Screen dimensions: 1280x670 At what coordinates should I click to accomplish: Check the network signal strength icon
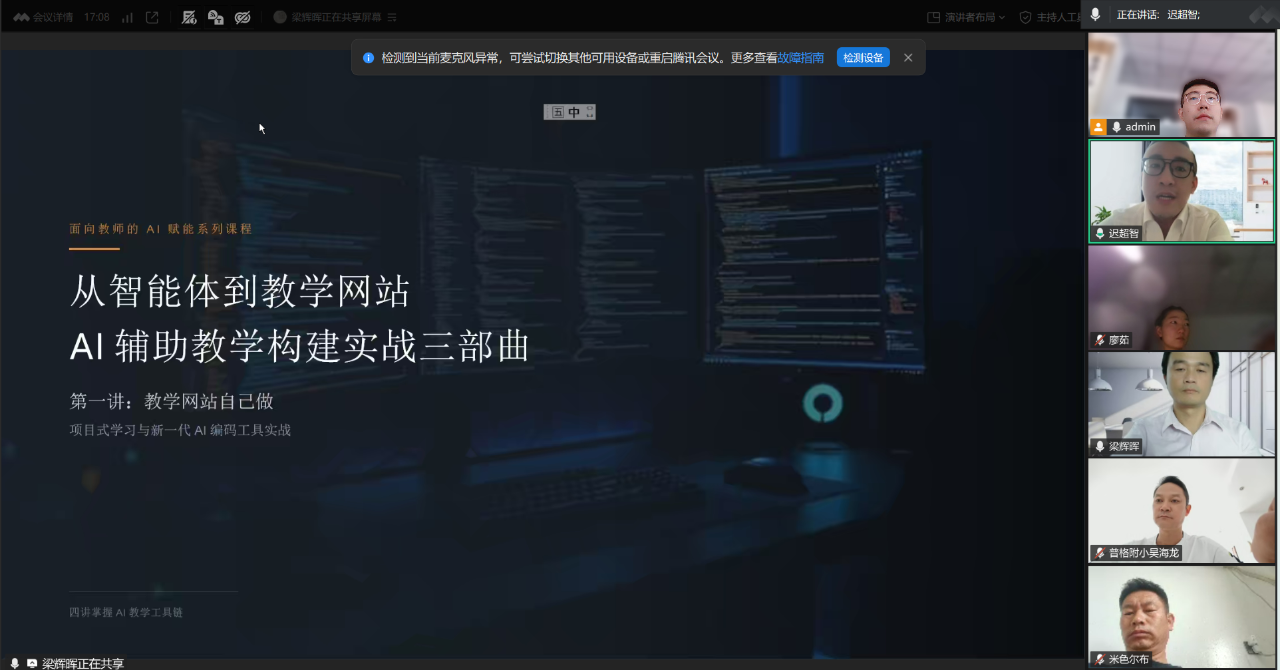[x=127, y=17]
